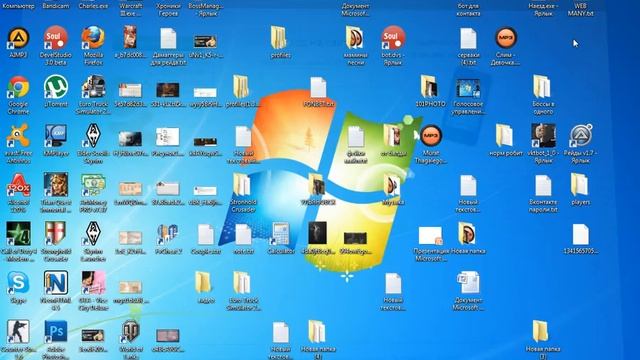Click the 'Хроники Героев' label
The image size is (640, 360).
168,10
